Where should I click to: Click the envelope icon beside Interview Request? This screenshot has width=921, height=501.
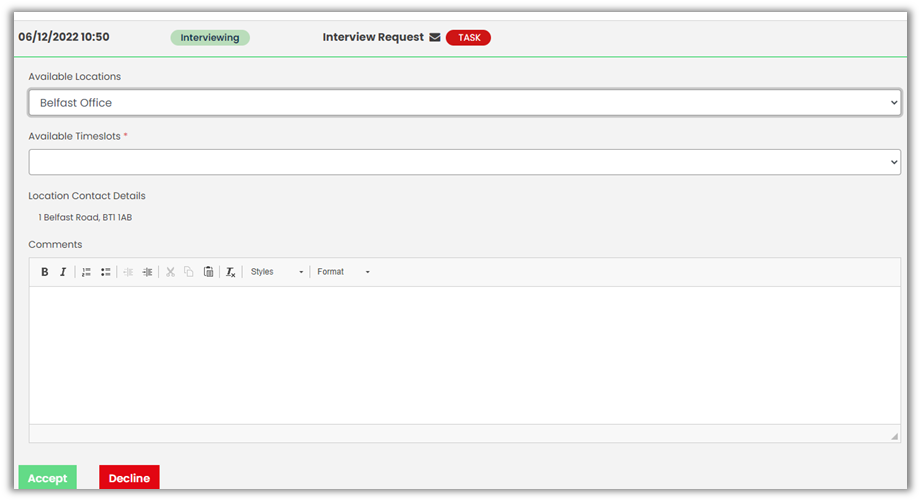(x=435, y=38)
